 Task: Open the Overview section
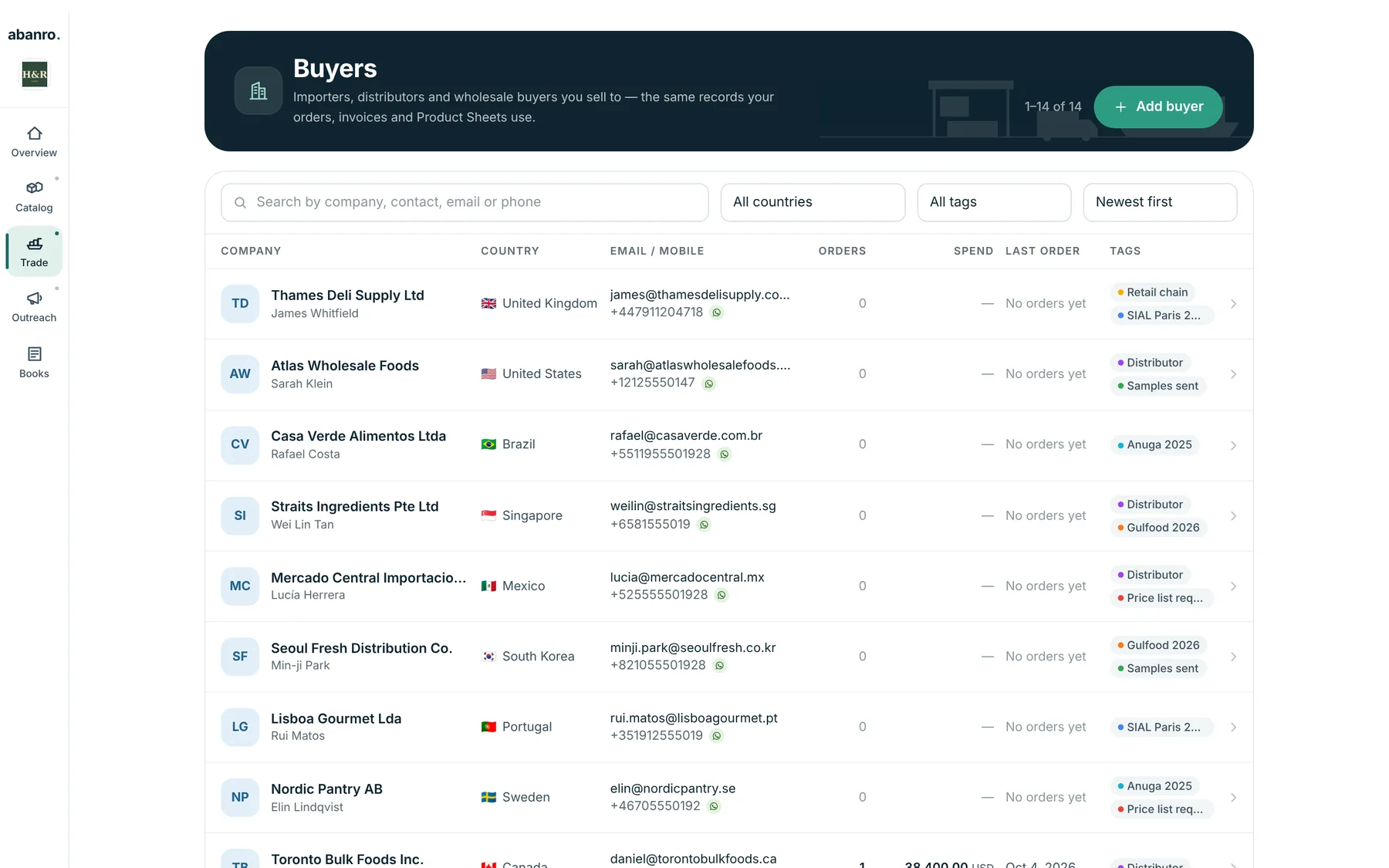(34, 142)
